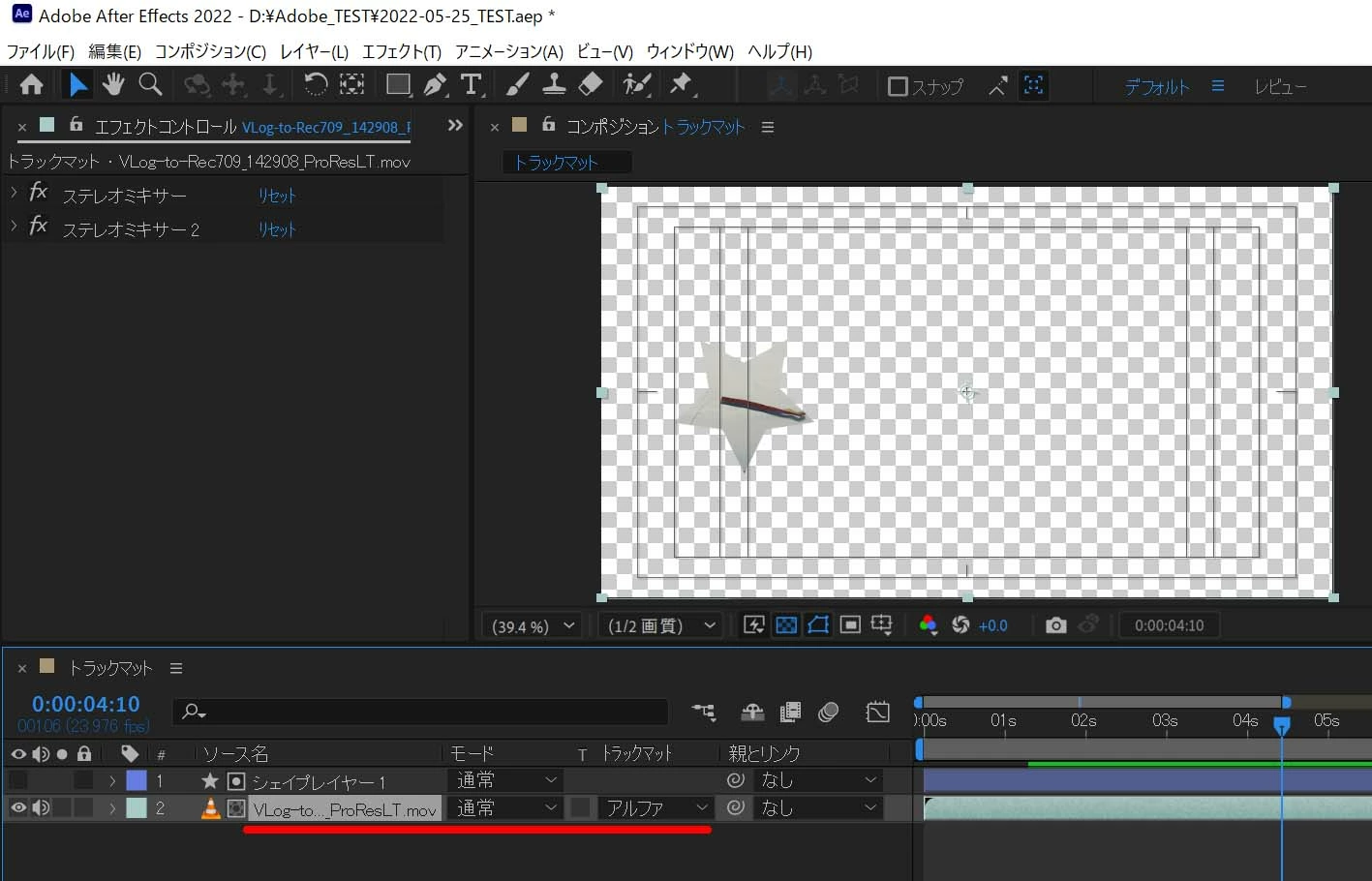Toggle the first ステレオミキサー fx switch
This screenshot has width=1372, height=881.
[38, 192]
